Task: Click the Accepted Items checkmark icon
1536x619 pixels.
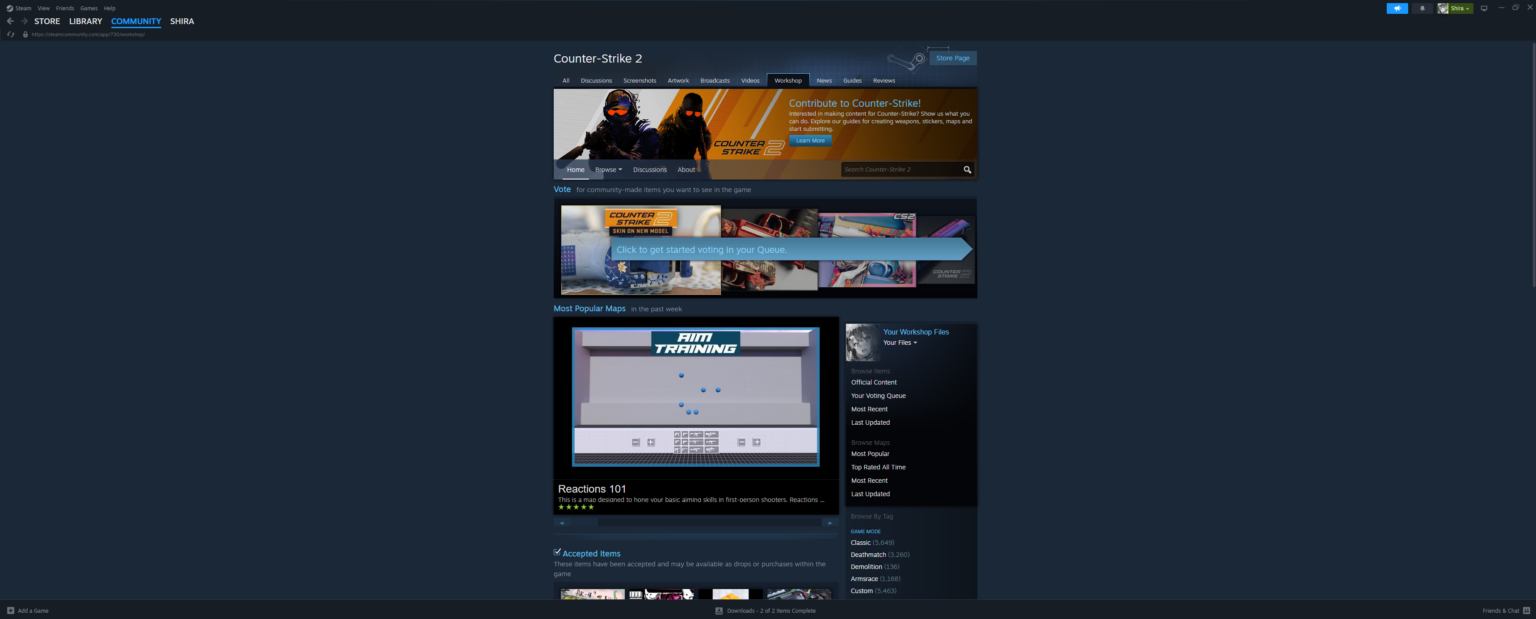Action: 557,552
